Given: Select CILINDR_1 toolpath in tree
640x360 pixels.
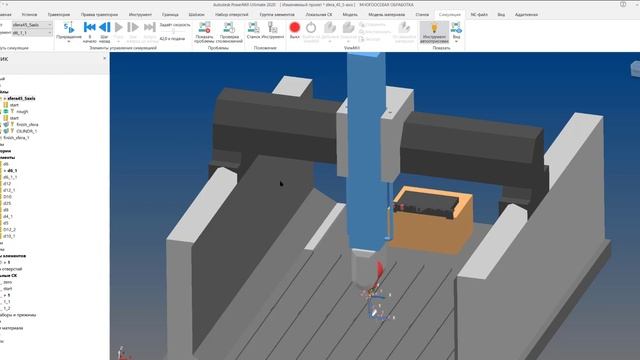Looking at the screenshot, I should [27, 131].
